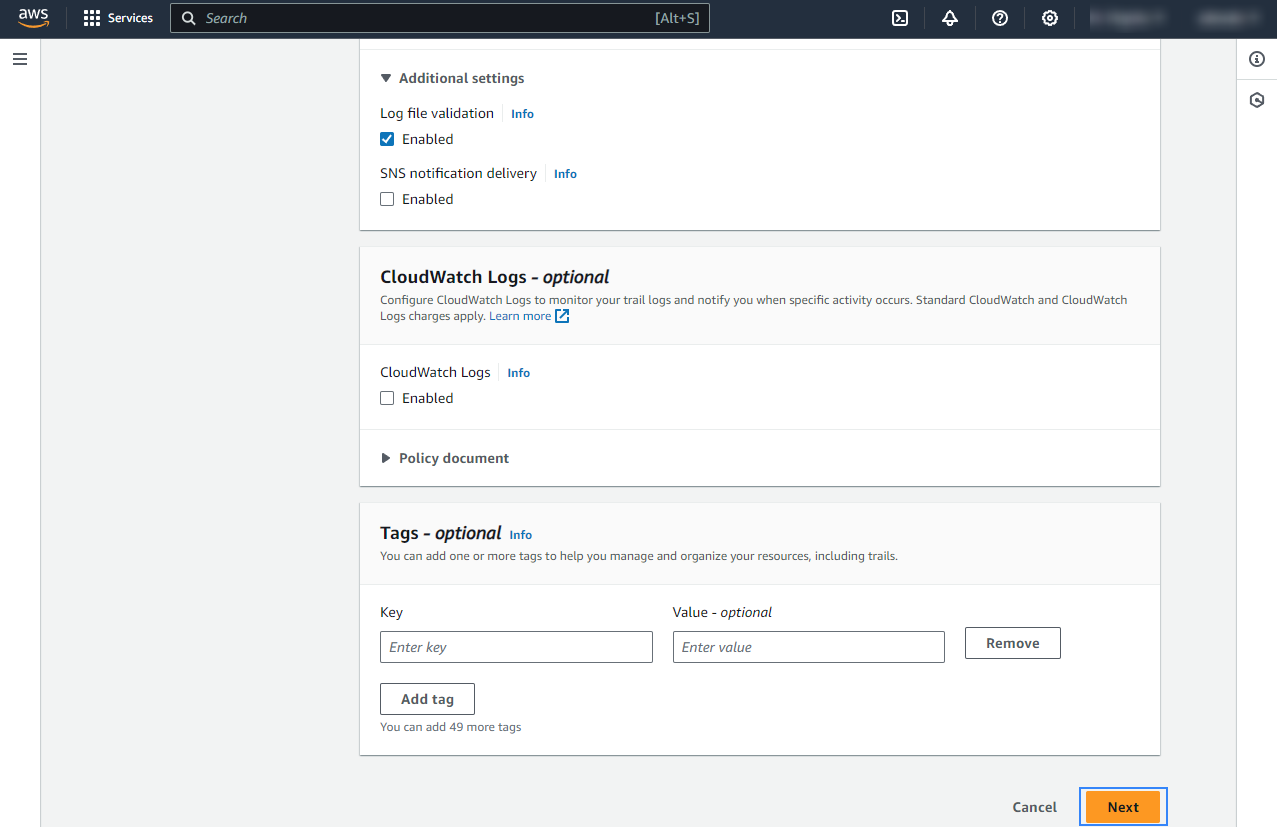Open the Learn more external link
1277x827 pixels.
(x=528, y=316)
